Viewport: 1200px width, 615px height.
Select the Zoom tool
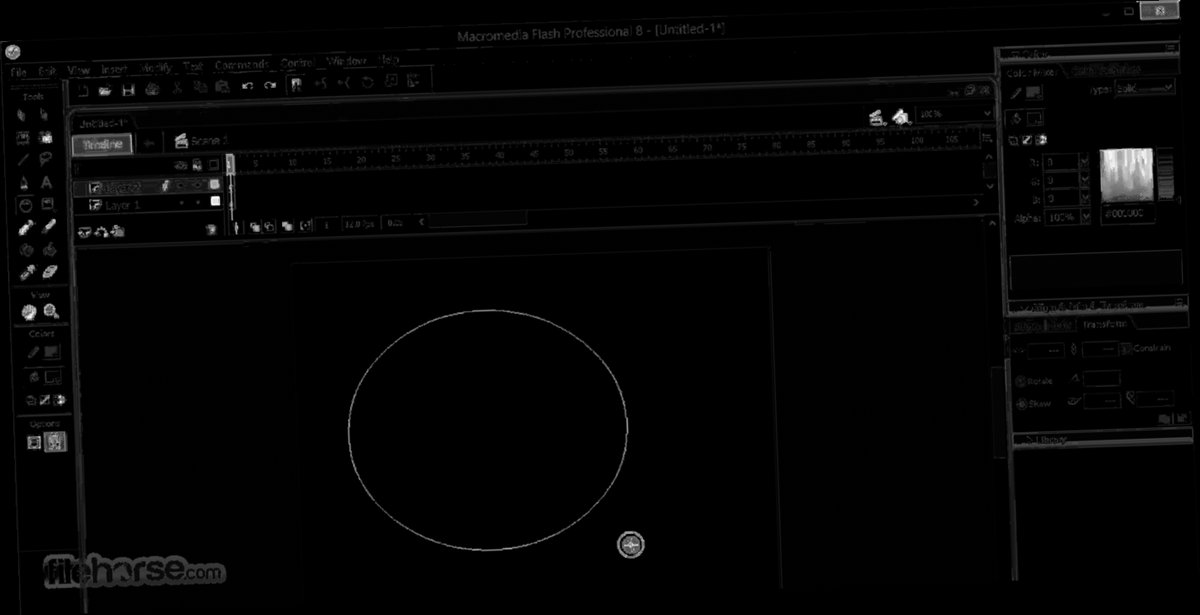[x=51, y=312]
